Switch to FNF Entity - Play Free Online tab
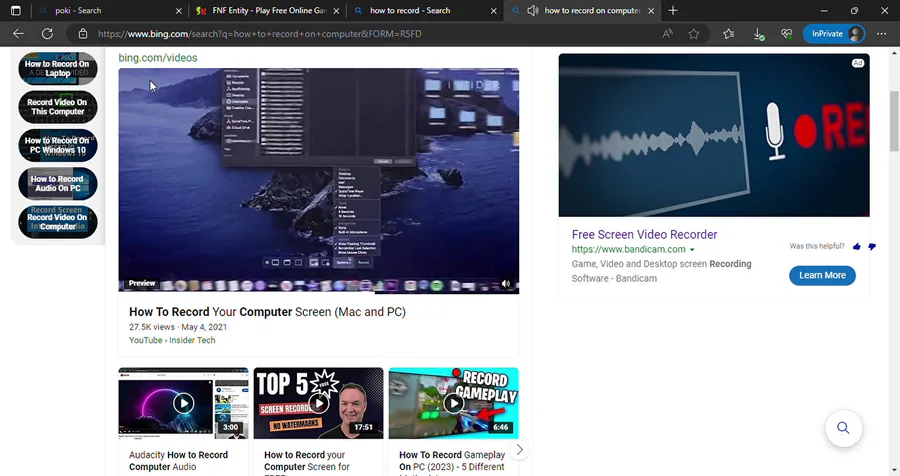Viewport: 900px width, 476px height. coord(267,10)
